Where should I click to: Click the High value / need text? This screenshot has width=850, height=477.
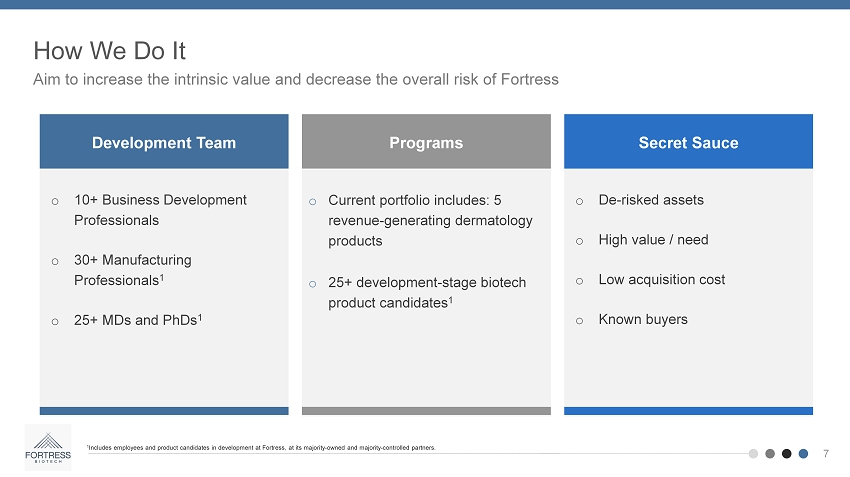[x=652, y=240]
